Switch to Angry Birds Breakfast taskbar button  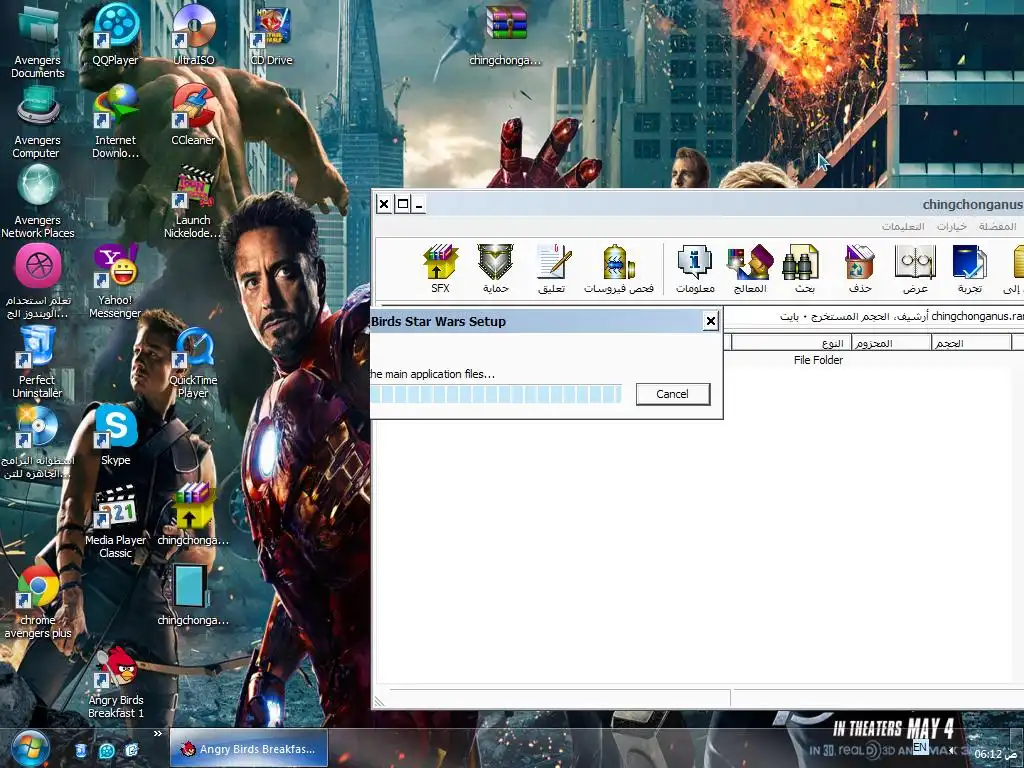[249, 749]
